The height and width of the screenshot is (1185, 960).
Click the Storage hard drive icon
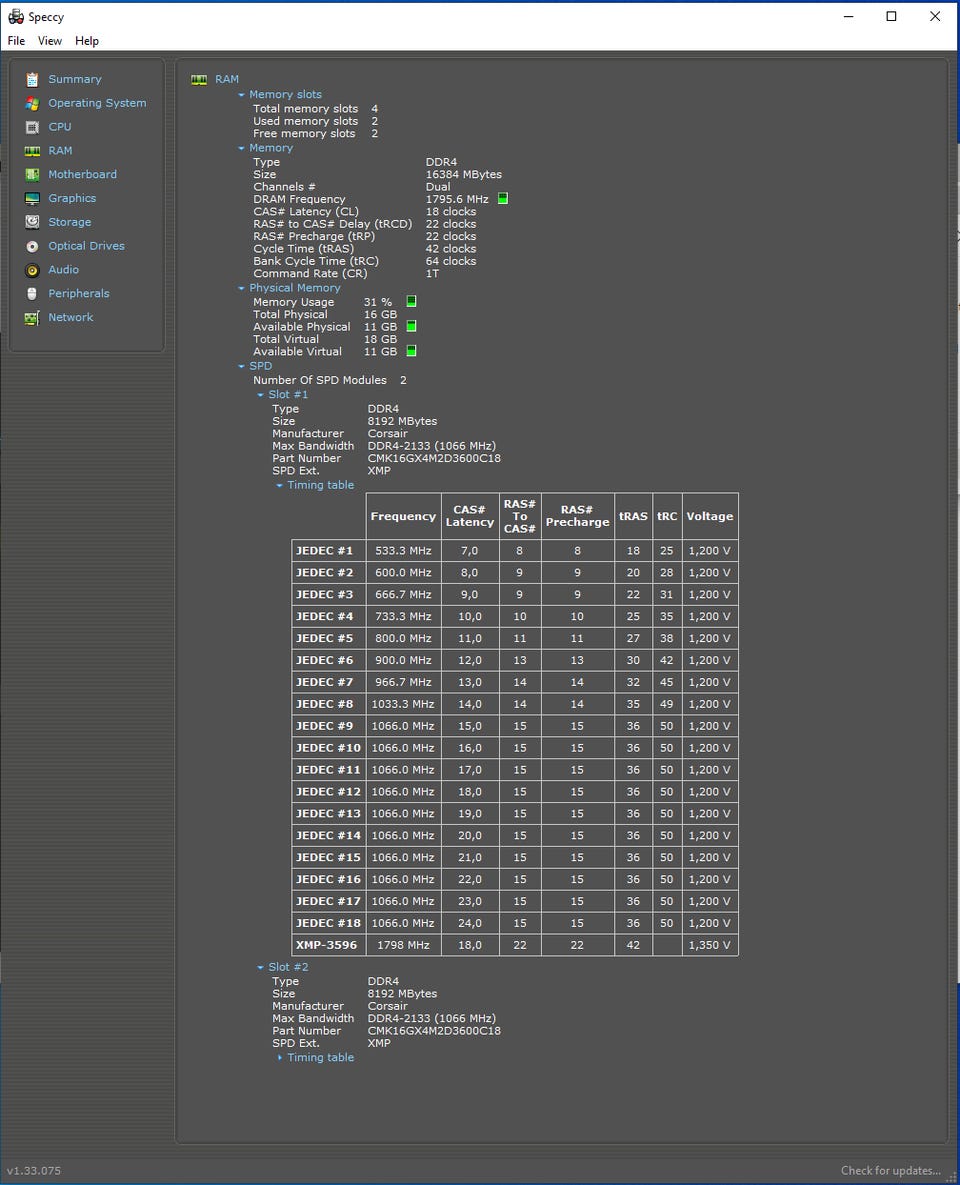pyautogui.click(x=32, y=222)
